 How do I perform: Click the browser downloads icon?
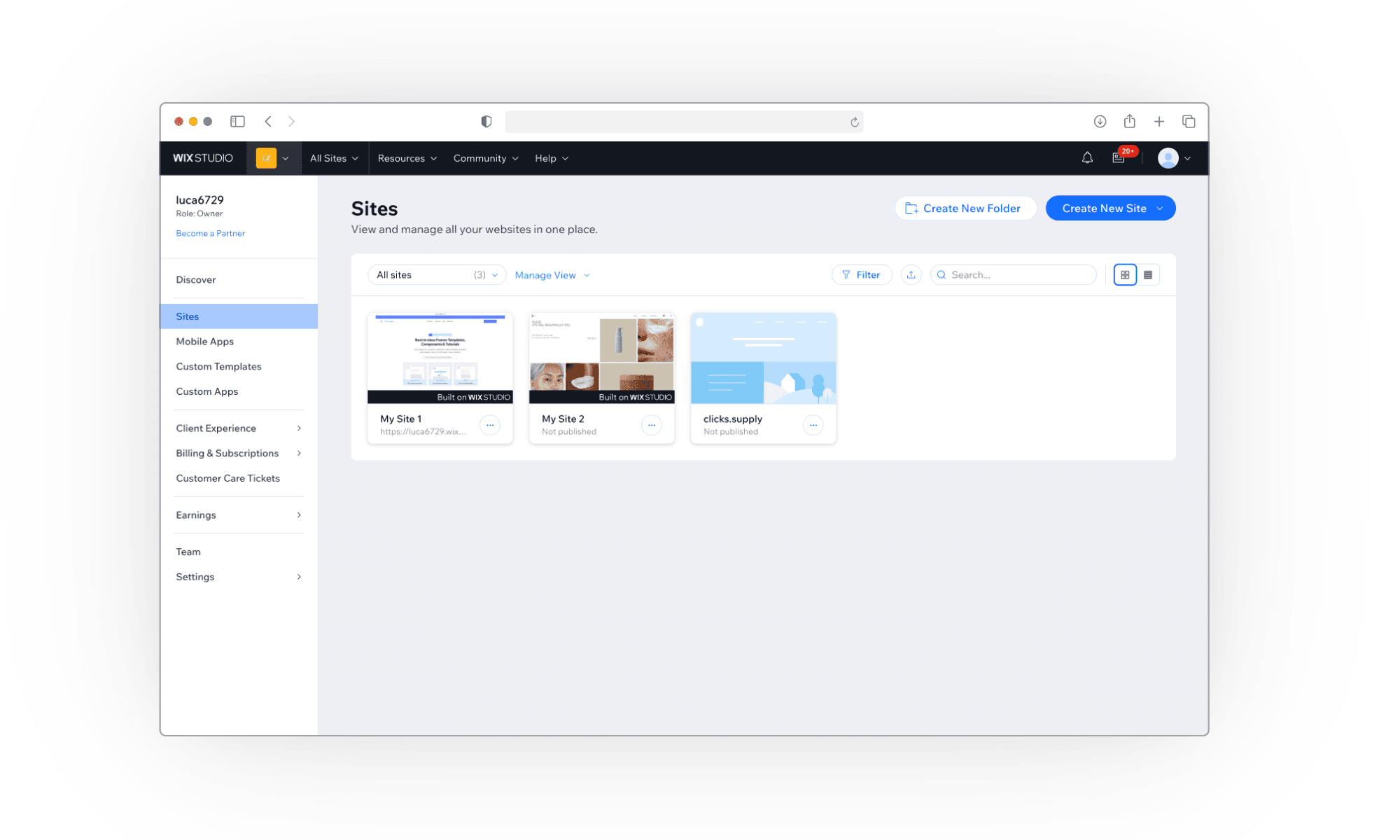coord(1100,122)
